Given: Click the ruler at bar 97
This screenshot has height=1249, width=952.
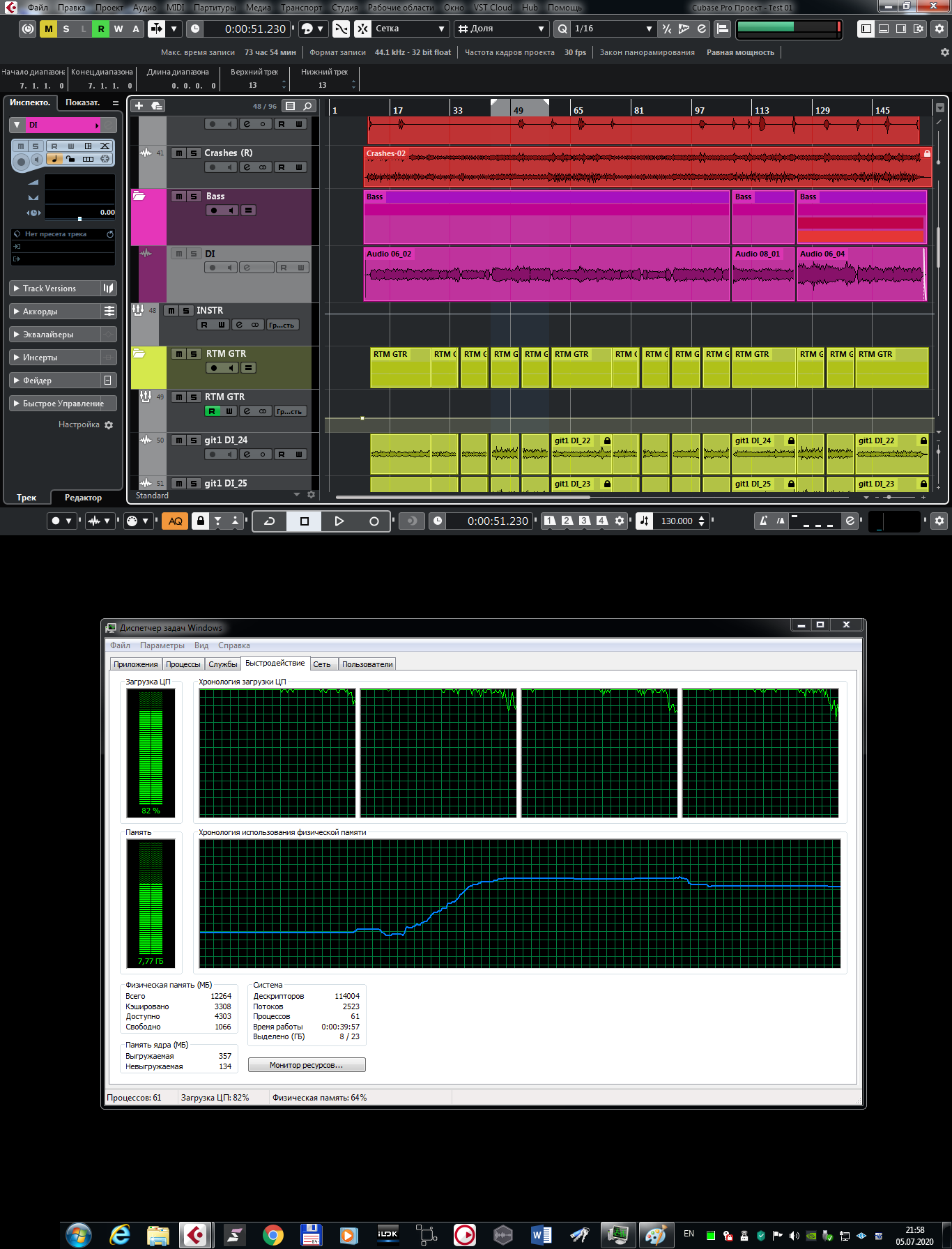Looking at the screenshot, I should [x=699, y=110].
